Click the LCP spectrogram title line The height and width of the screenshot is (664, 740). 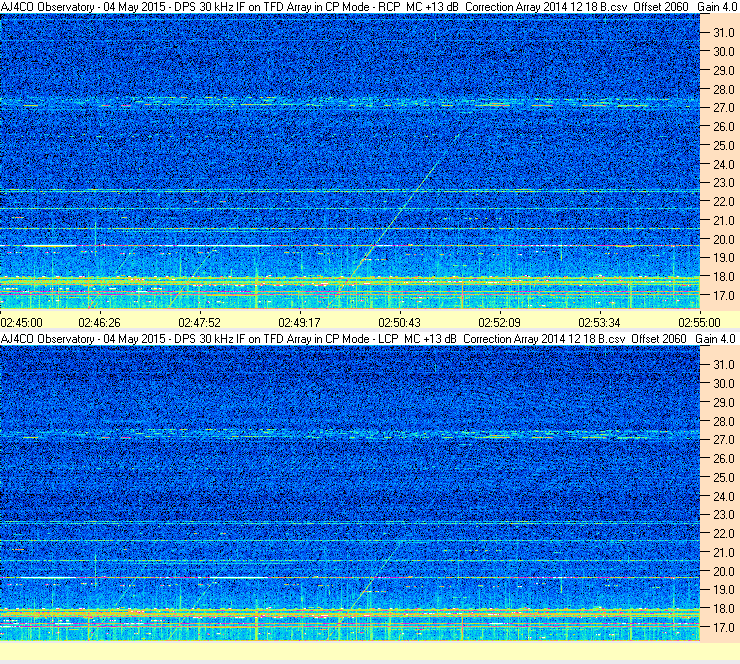pos(368,339)
